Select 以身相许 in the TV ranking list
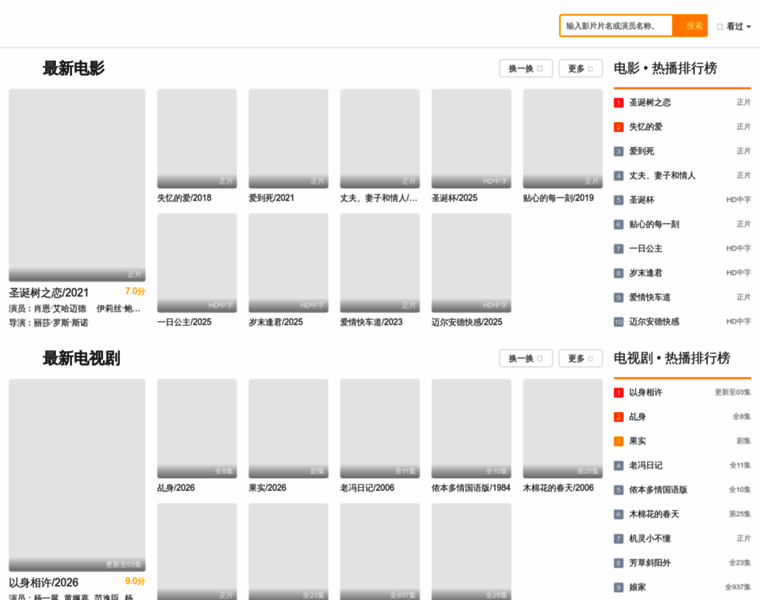 pos(682,392)
